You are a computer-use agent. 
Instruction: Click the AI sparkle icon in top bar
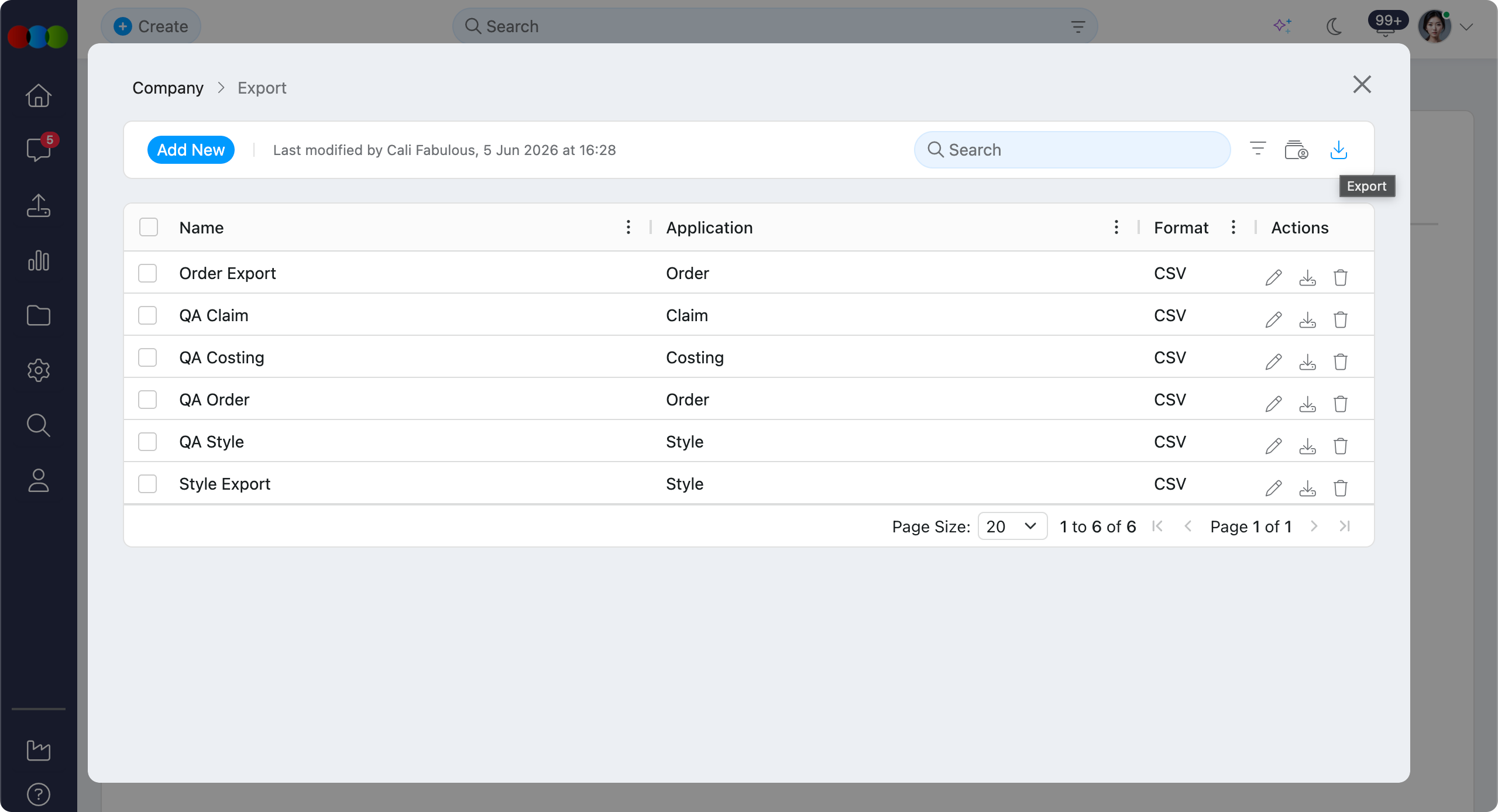point(1283,26)
